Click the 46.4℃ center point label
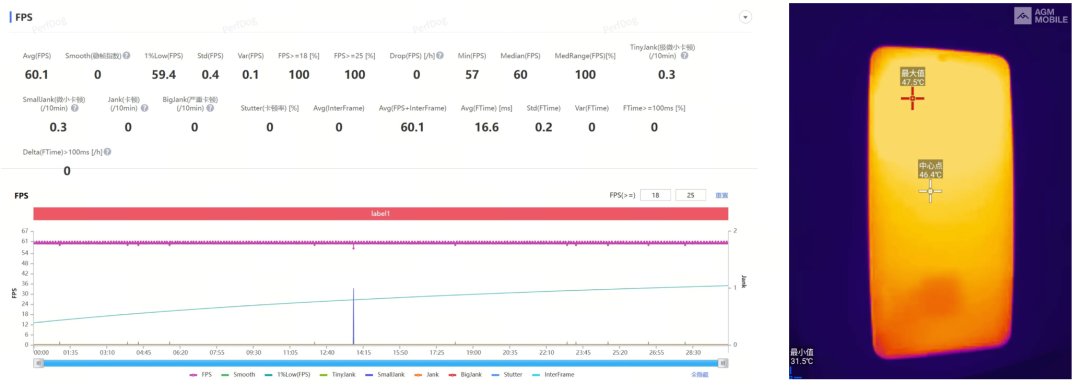This screenshot has width=1080, height=386. (930, 174)
